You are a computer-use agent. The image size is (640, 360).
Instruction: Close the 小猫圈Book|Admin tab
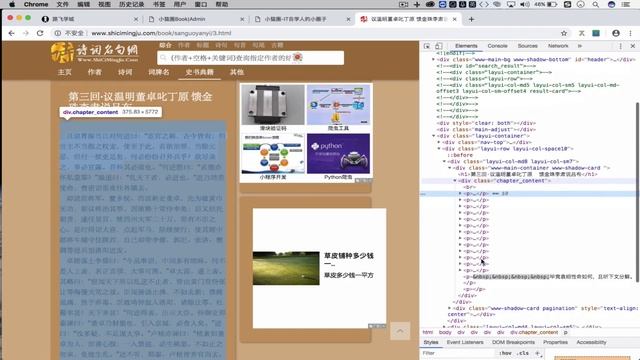pos(242,19)
